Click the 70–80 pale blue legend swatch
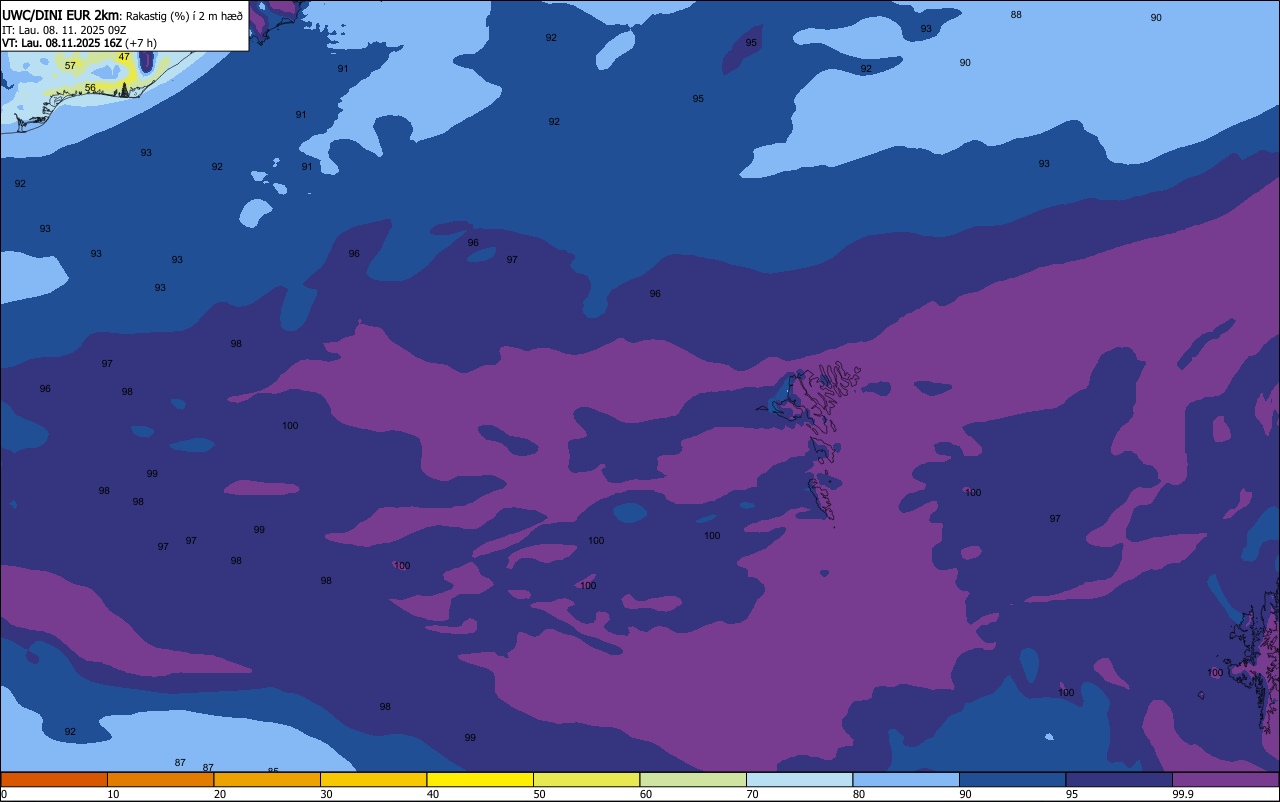Viewport: 1280px width, 802px height. tap(799, 779)
